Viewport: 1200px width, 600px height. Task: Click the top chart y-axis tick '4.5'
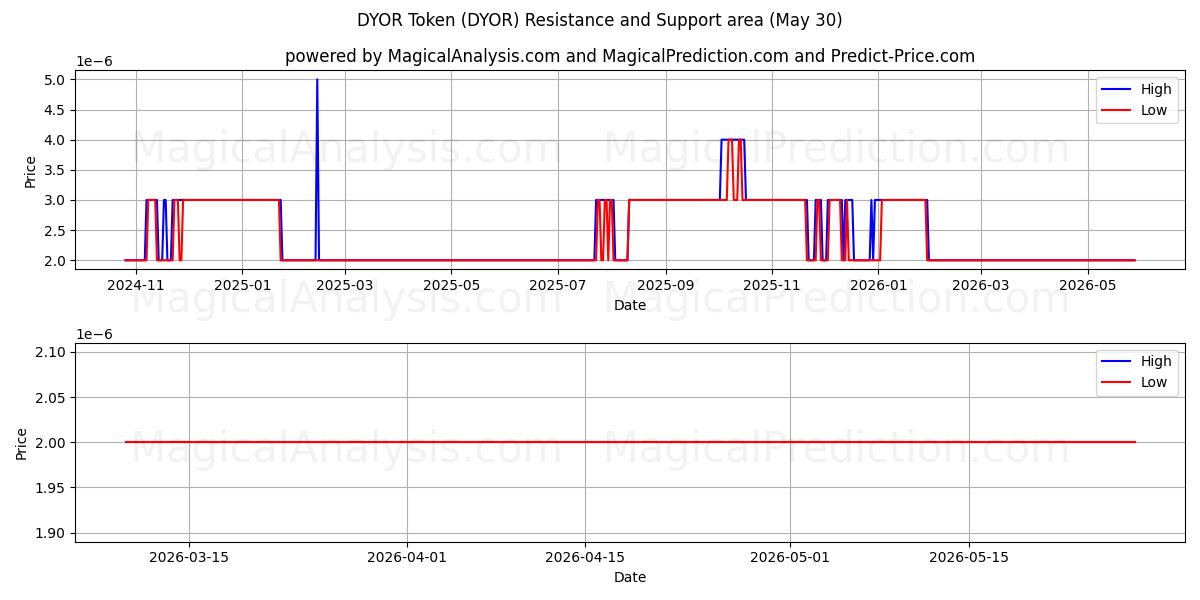[54, 110]
